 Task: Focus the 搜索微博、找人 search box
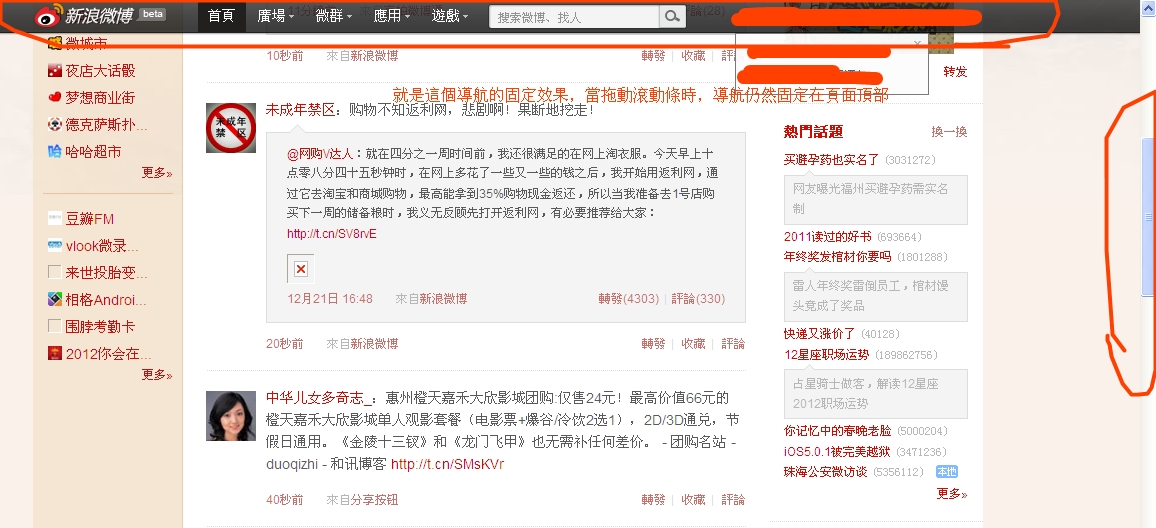pyautogui.click(x=574, y=16)
